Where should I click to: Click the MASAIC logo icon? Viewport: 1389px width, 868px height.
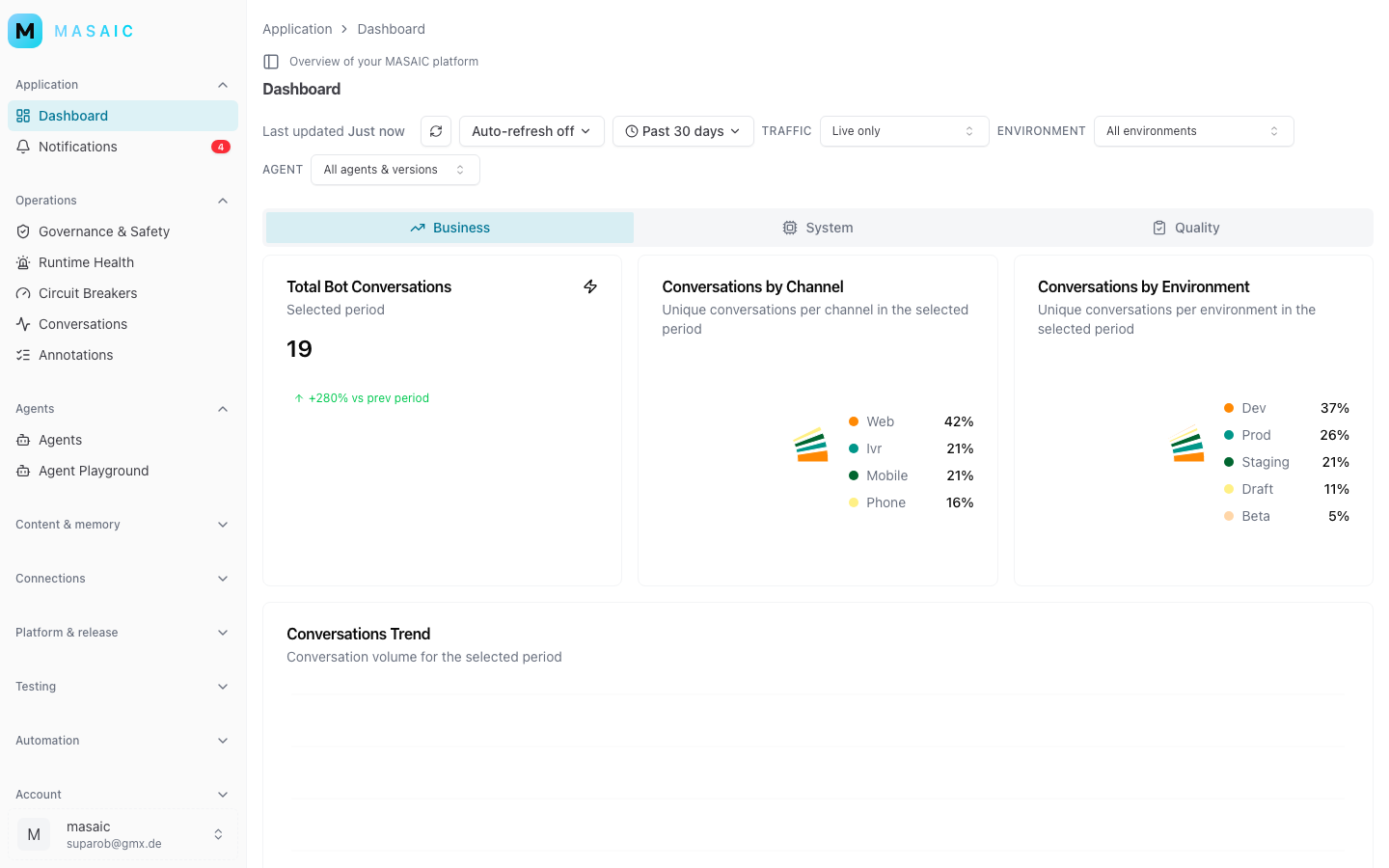[25, 31]
